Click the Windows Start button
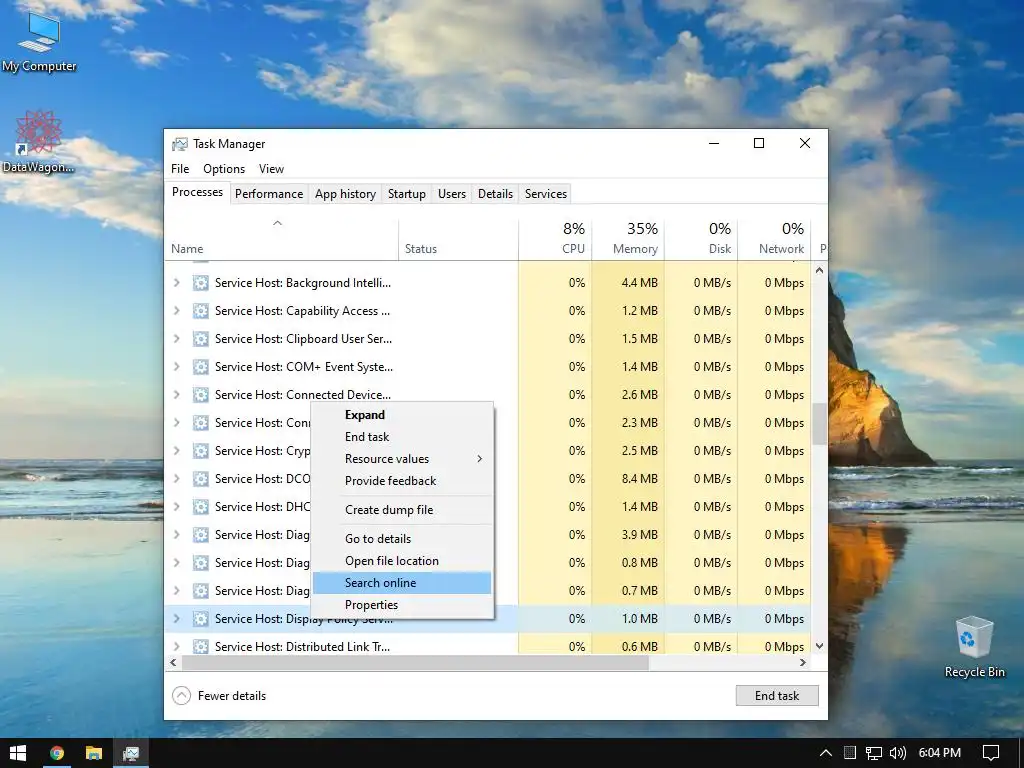1024x768 pixels. pos(18,753)
